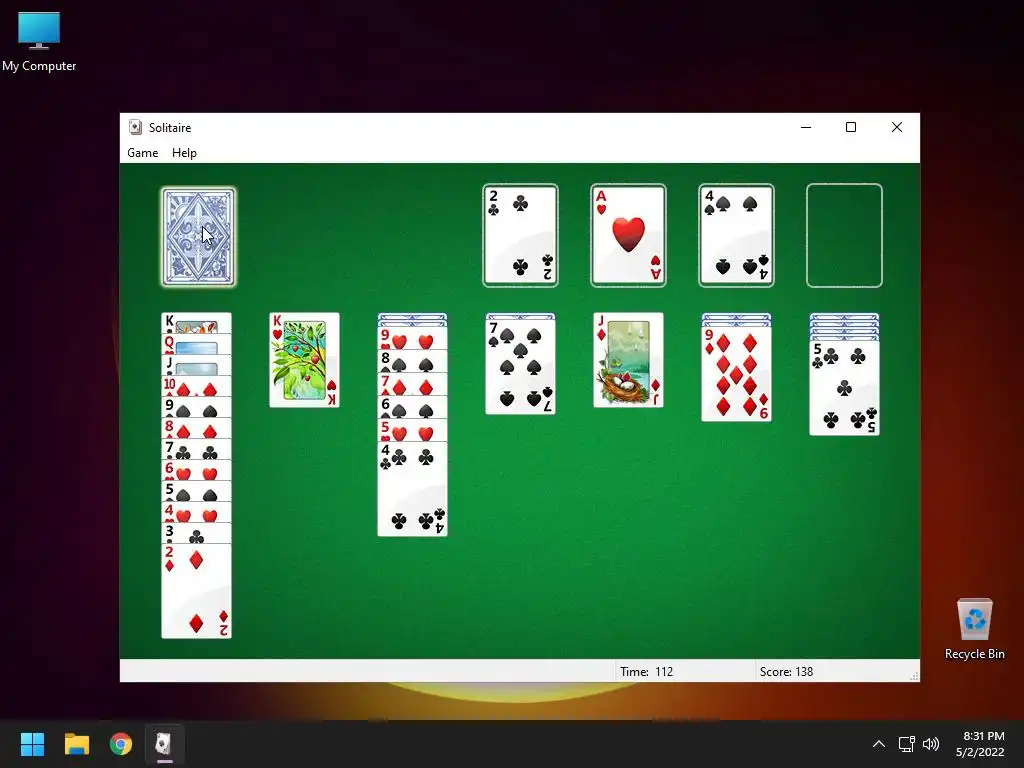1024x768 pixels.
Task: Open the My Computer desktop icon
Action: [39, 42]
